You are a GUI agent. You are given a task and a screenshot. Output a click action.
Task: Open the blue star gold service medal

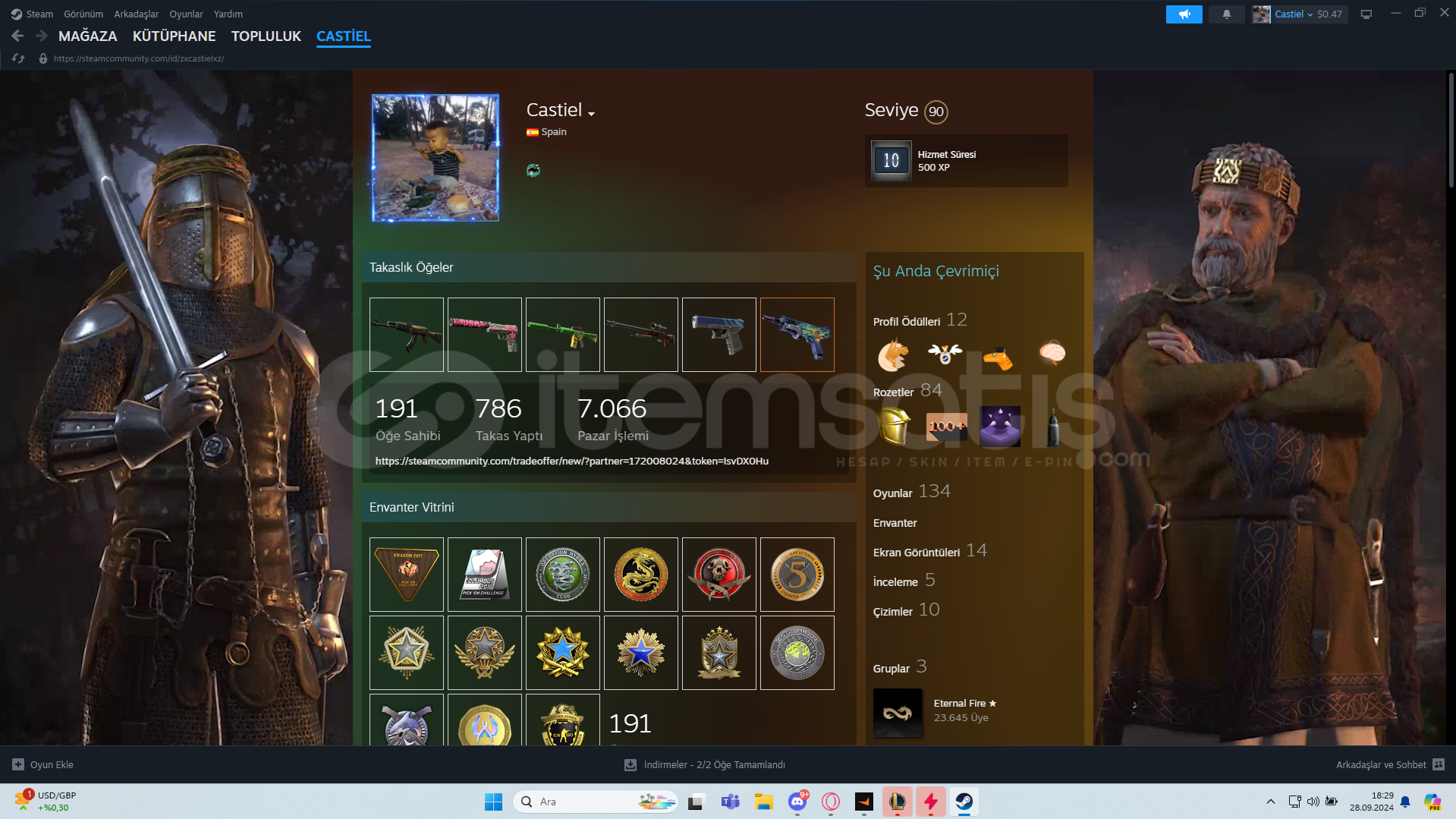[x=563, y=653]
